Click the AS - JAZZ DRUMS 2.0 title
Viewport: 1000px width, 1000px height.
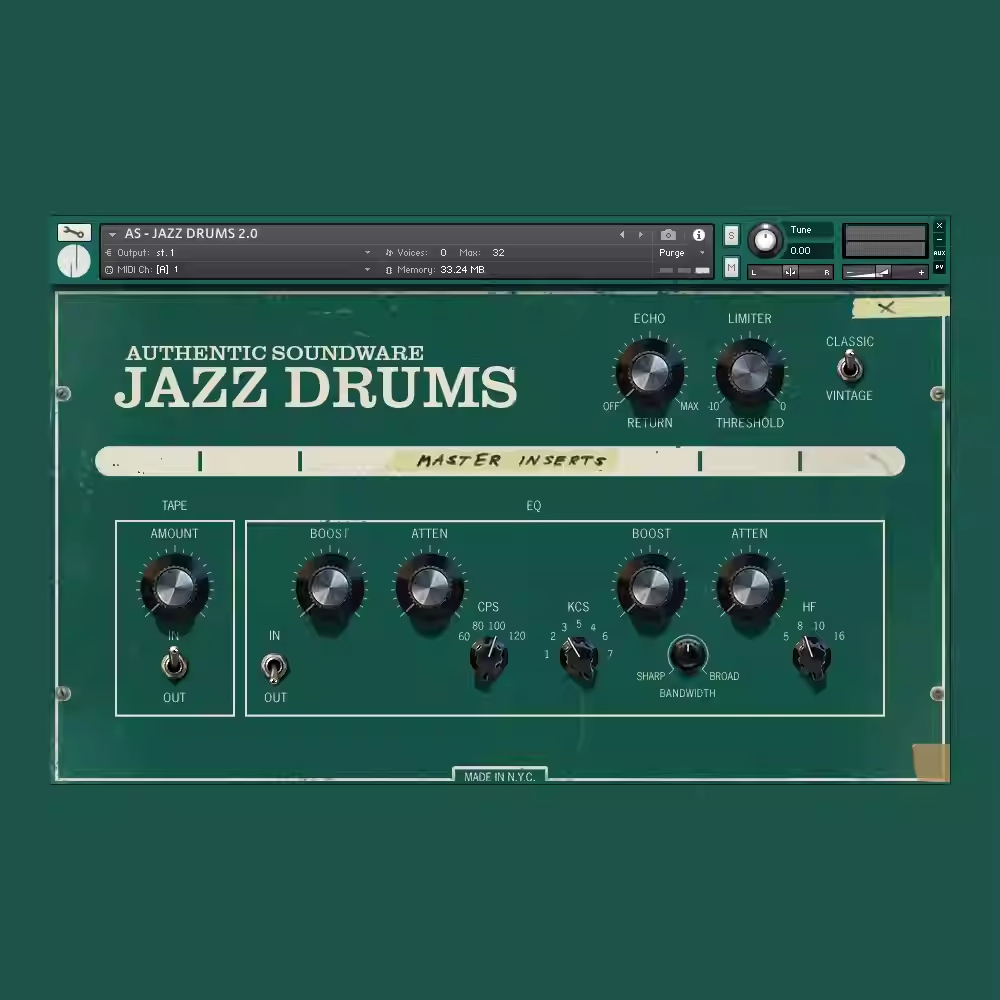coord(191,233)
